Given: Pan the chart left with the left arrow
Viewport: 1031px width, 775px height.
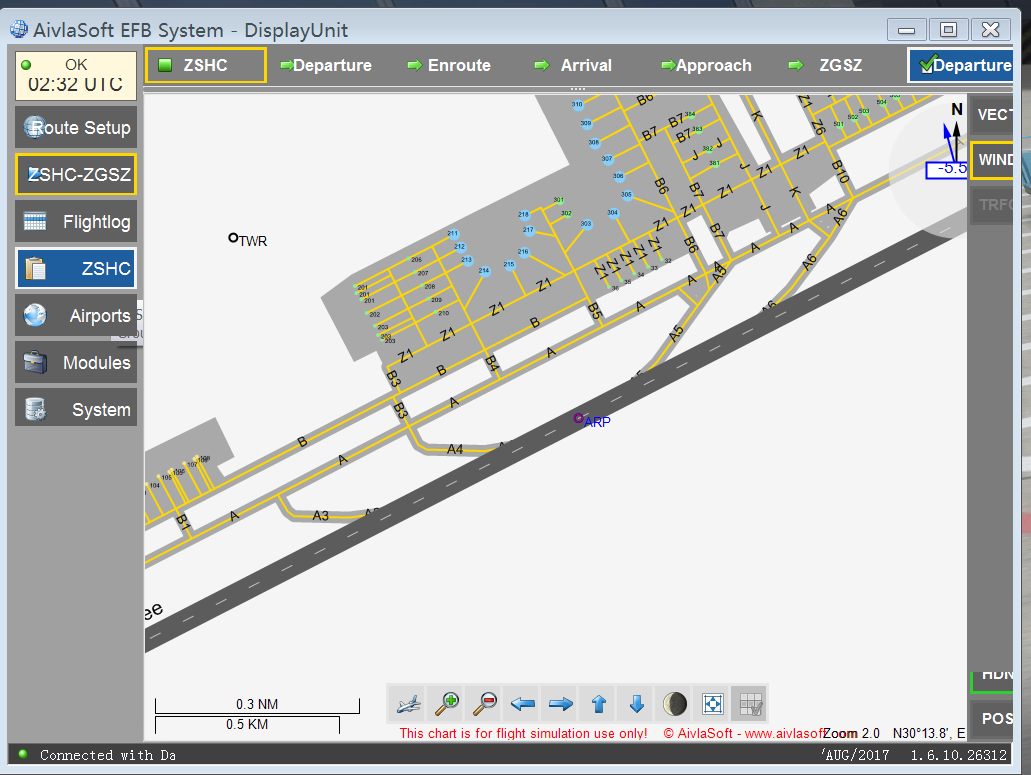Looking at the screenshot, I should coord(522,704).
